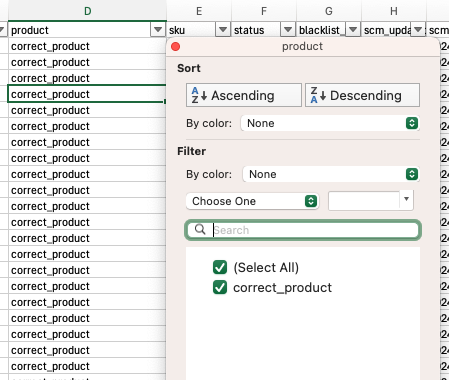
Task: Click the magnifier icon in the search box
Action: tap(200, 230)
